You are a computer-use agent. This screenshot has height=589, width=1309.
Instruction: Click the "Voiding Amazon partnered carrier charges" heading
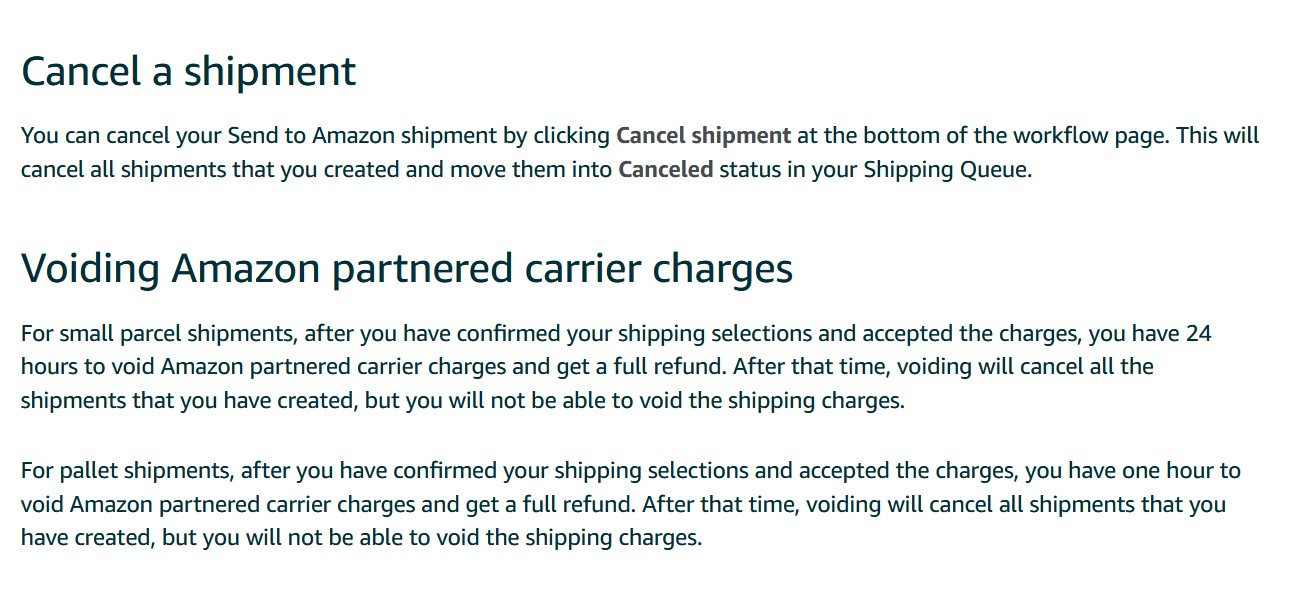coord(407,269)
